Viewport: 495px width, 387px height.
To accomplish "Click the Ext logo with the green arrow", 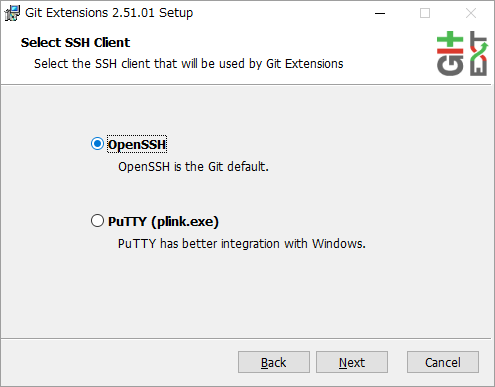I will 479,53.
